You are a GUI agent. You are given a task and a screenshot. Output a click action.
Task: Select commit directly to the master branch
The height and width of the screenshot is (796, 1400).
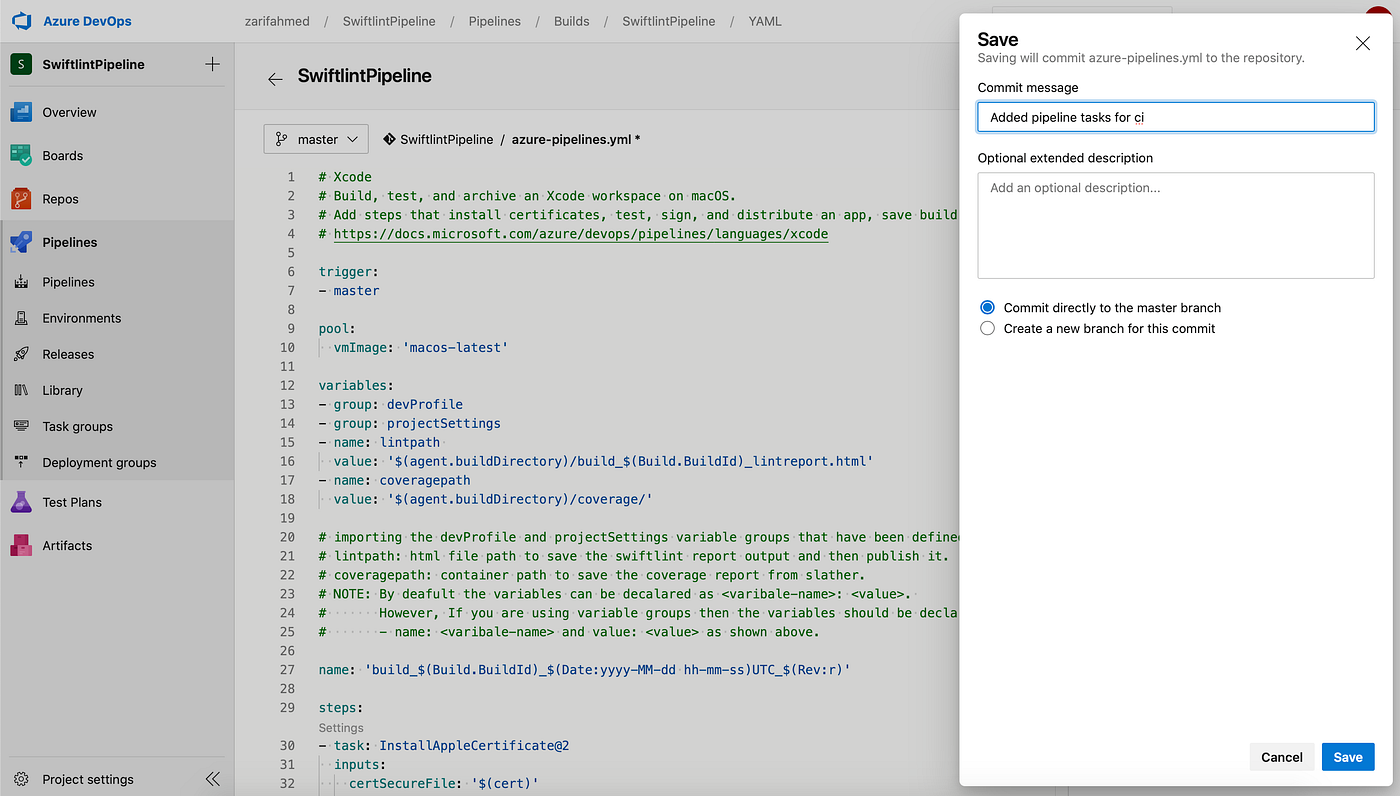click(x=987, y=307)
